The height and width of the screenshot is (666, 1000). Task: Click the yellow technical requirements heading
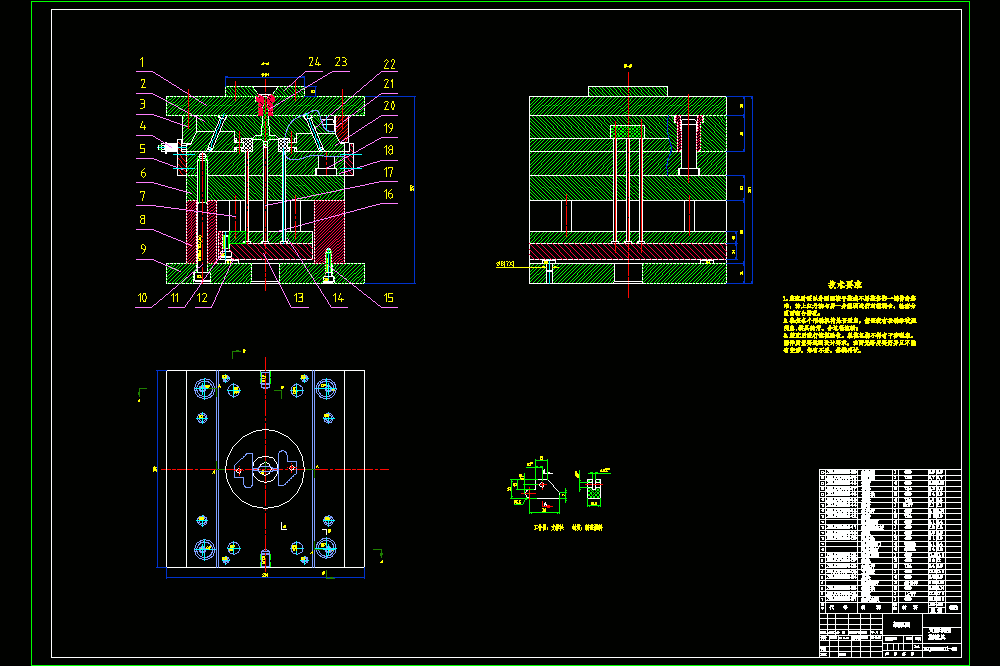(x=845, y=285)
